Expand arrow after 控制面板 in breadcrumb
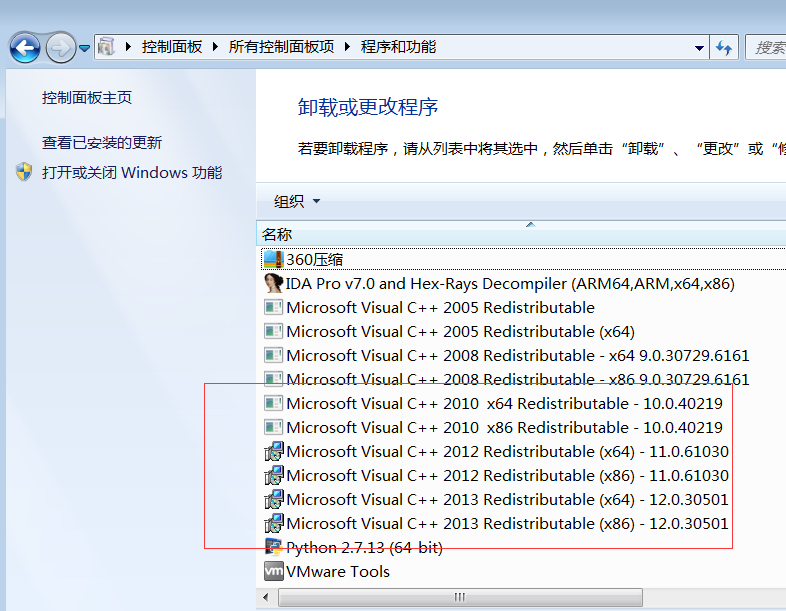 [x=216, y=47]
